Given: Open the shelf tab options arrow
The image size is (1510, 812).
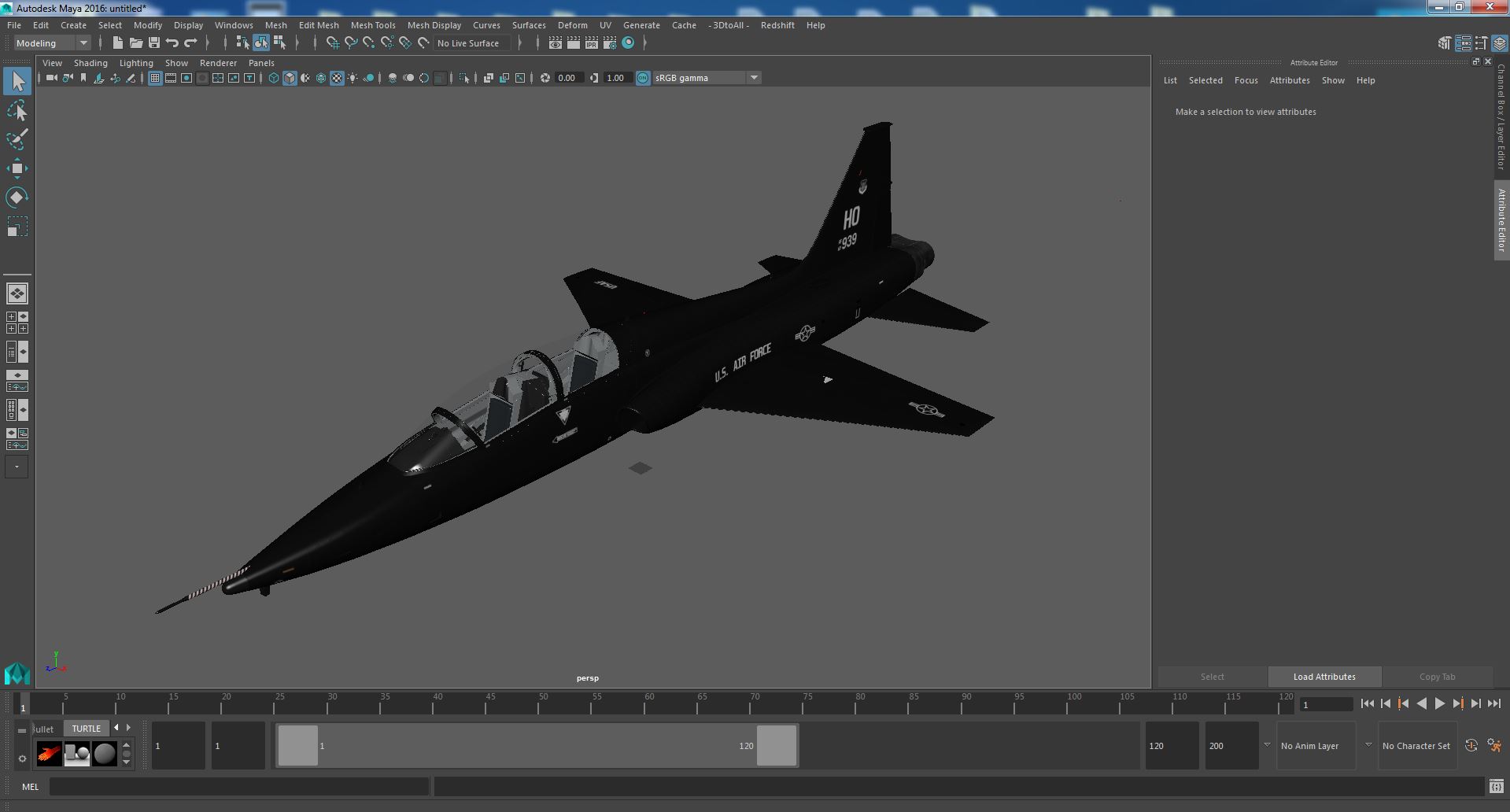Looking at the screenshot, I should pos(22,730).
